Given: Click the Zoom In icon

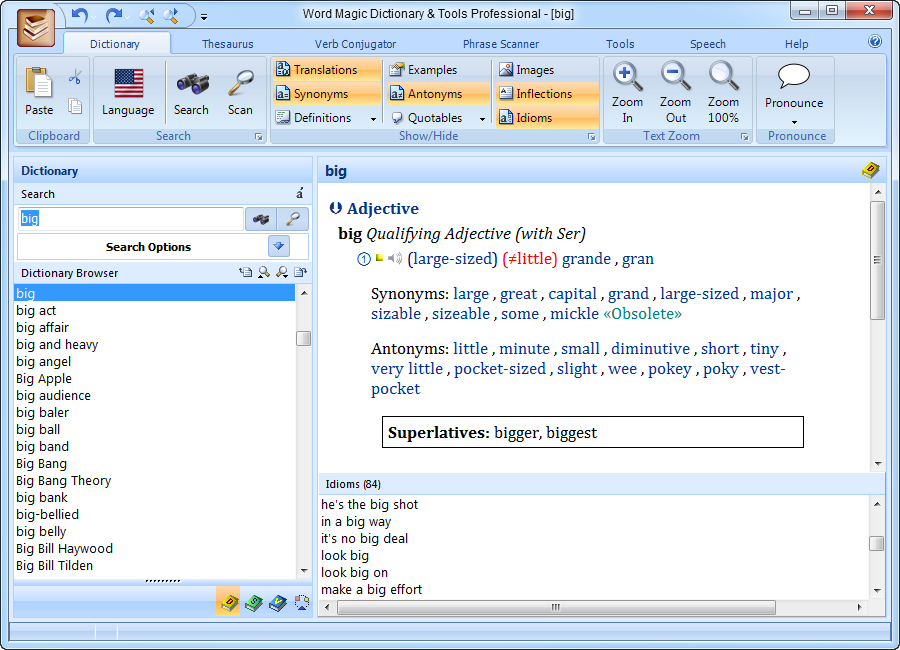Looking at the screenshot, I should pos(627,91).
